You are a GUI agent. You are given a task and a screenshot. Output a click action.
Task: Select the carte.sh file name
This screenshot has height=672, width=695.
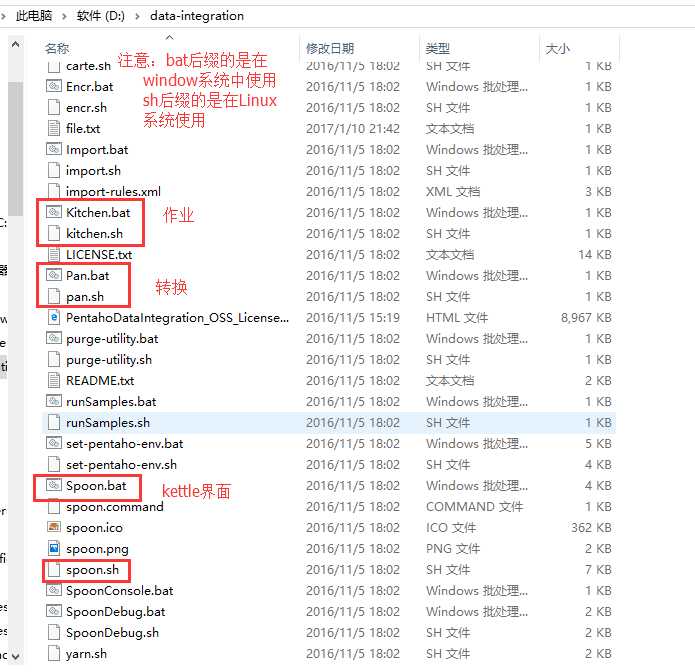88,66
